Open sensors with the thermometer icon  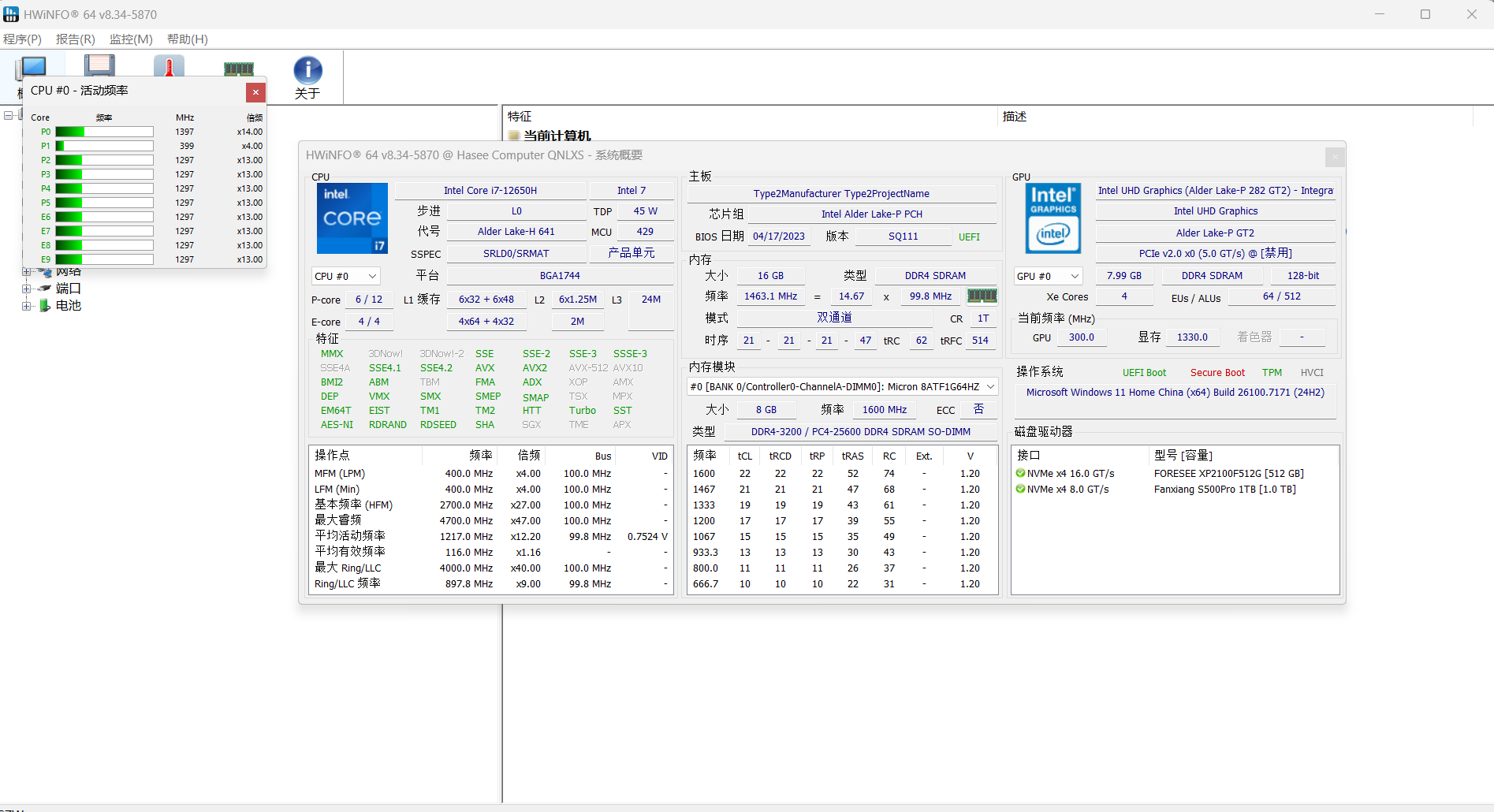(170, 67)
